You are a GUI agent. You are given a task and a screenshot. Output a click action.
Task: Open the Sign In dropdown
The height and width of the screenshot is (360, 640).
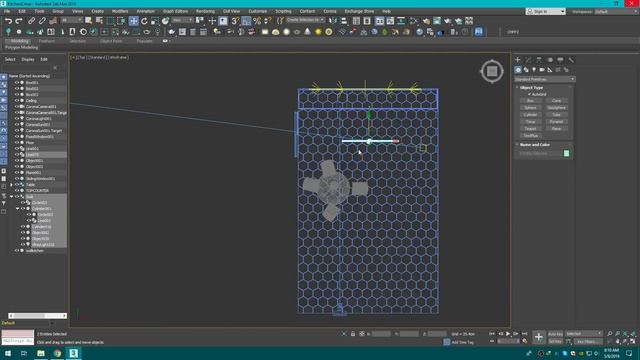[546, 11]
